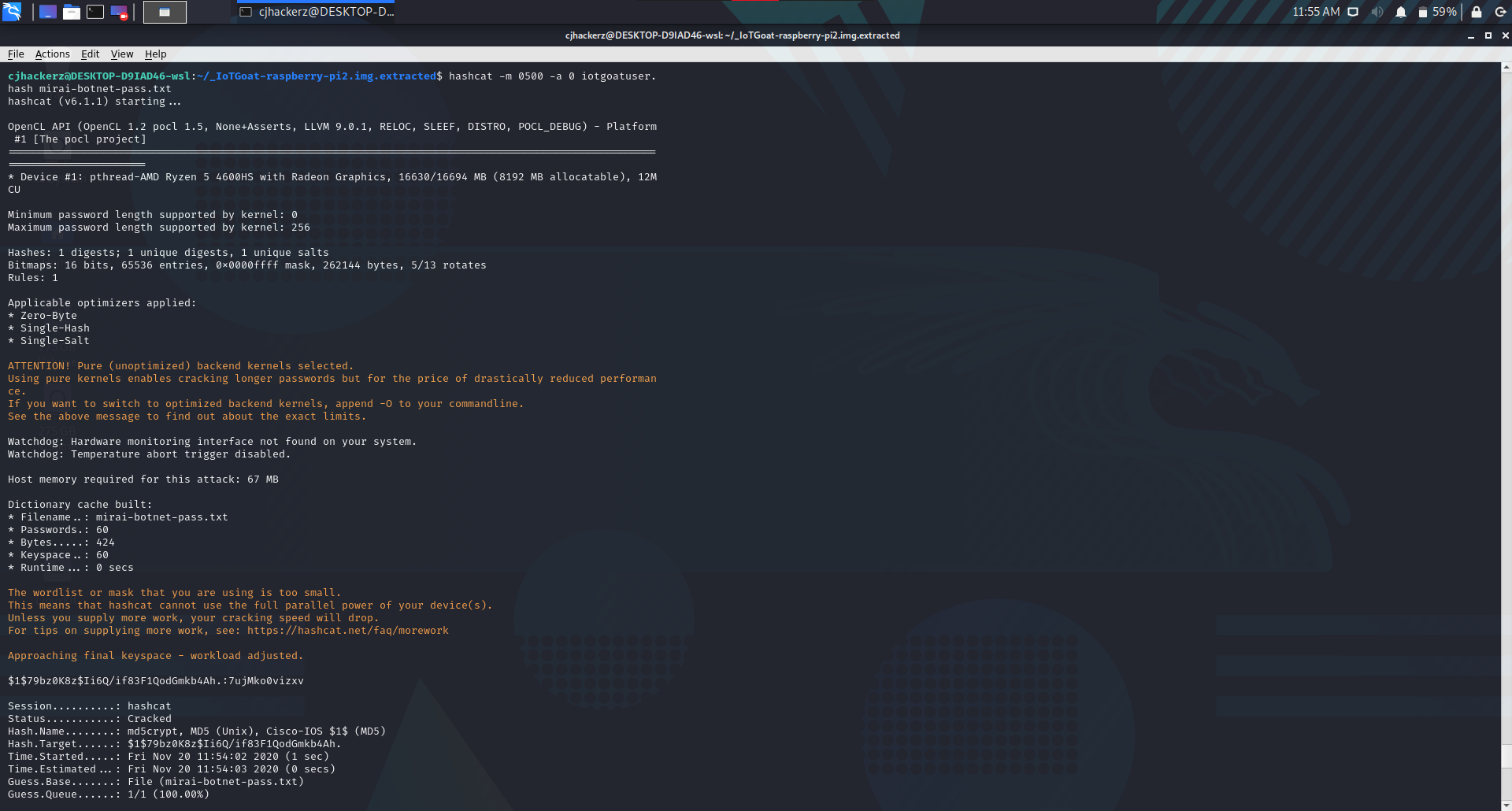The image size is (1512, 811).
Task: Open the notification bell in system tray
Action: click(x=1400, y=12)
